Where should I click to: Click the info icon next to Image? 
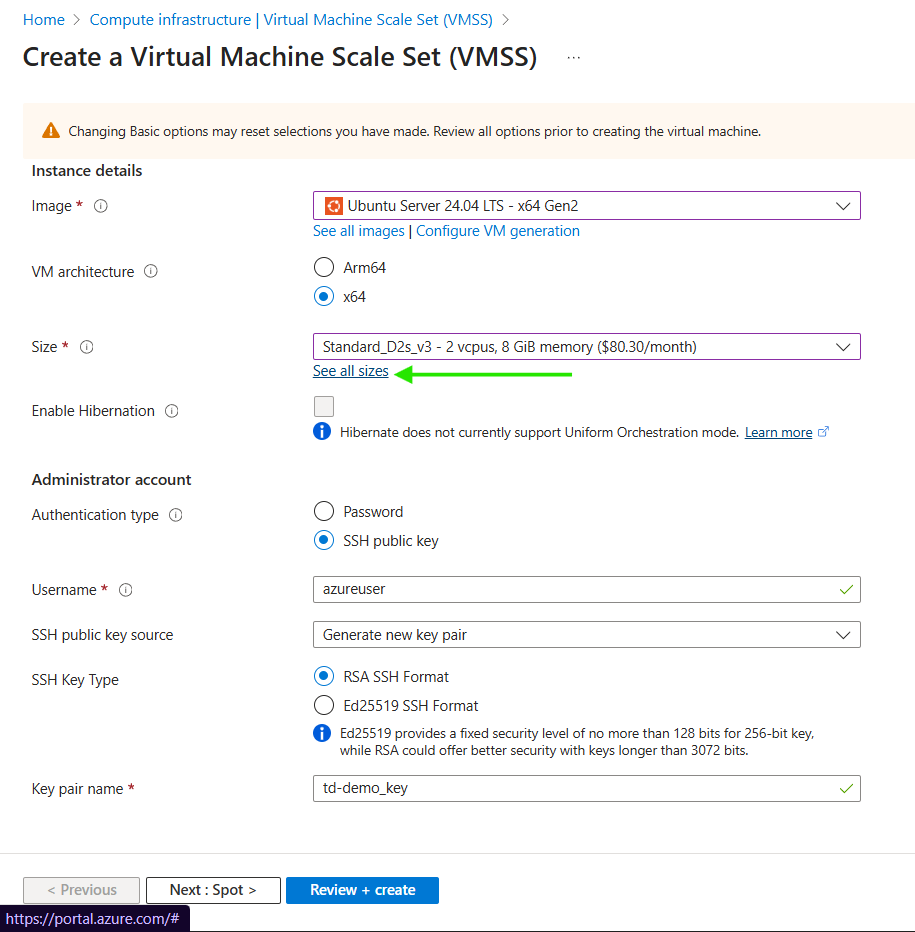pyautogui.click(x=100, y=206)
